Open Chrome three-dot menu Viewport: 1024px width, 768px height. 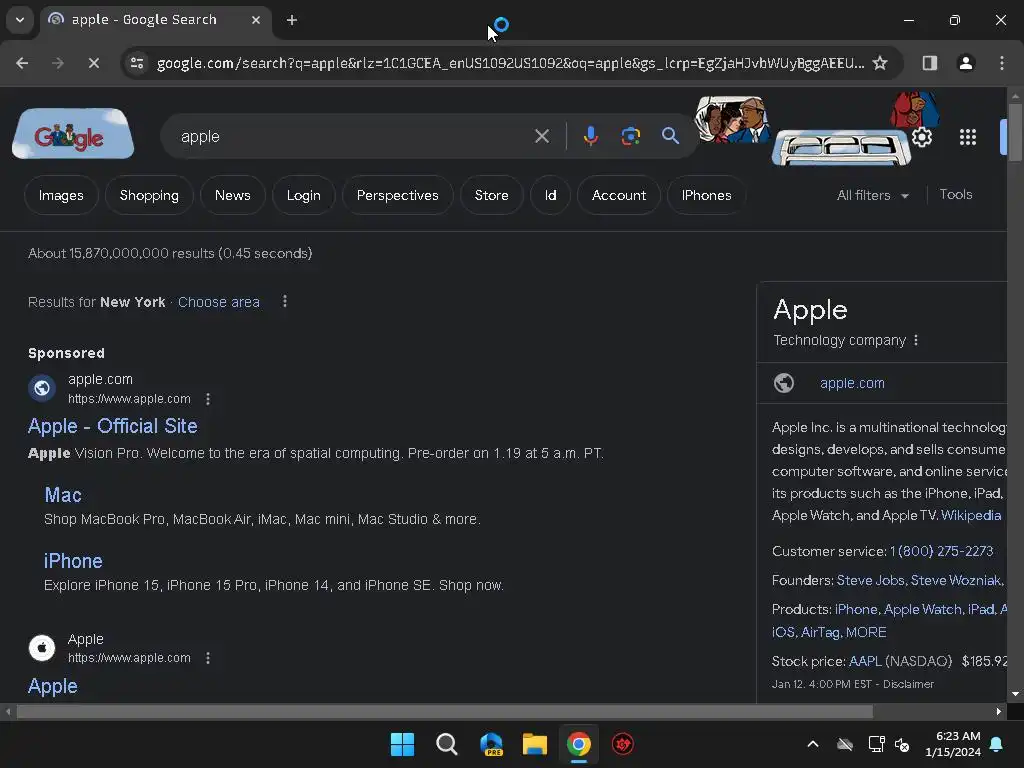(x=1002, y=63)
